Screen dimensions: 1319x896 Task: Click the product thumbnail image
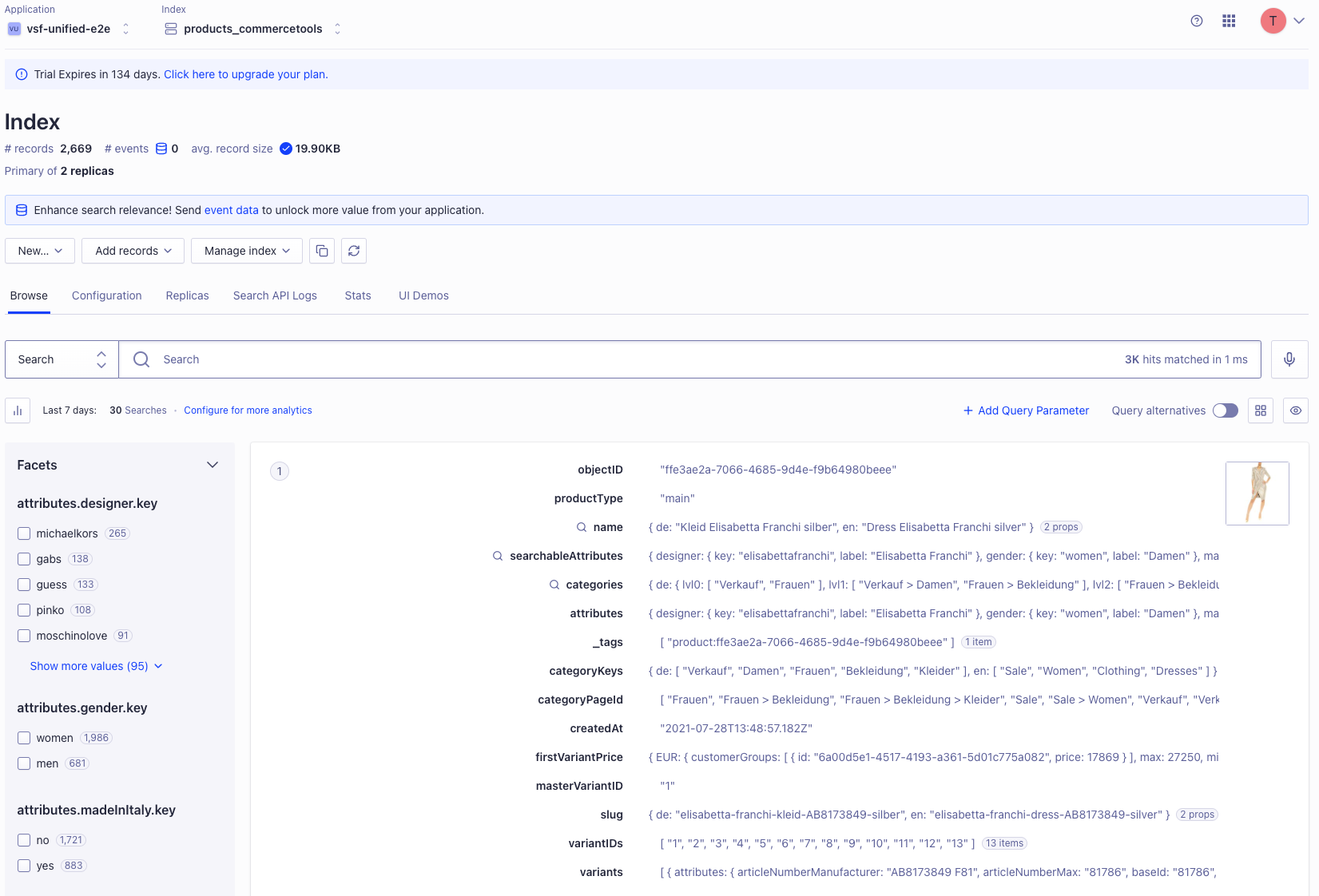(x=1257, y=493)
